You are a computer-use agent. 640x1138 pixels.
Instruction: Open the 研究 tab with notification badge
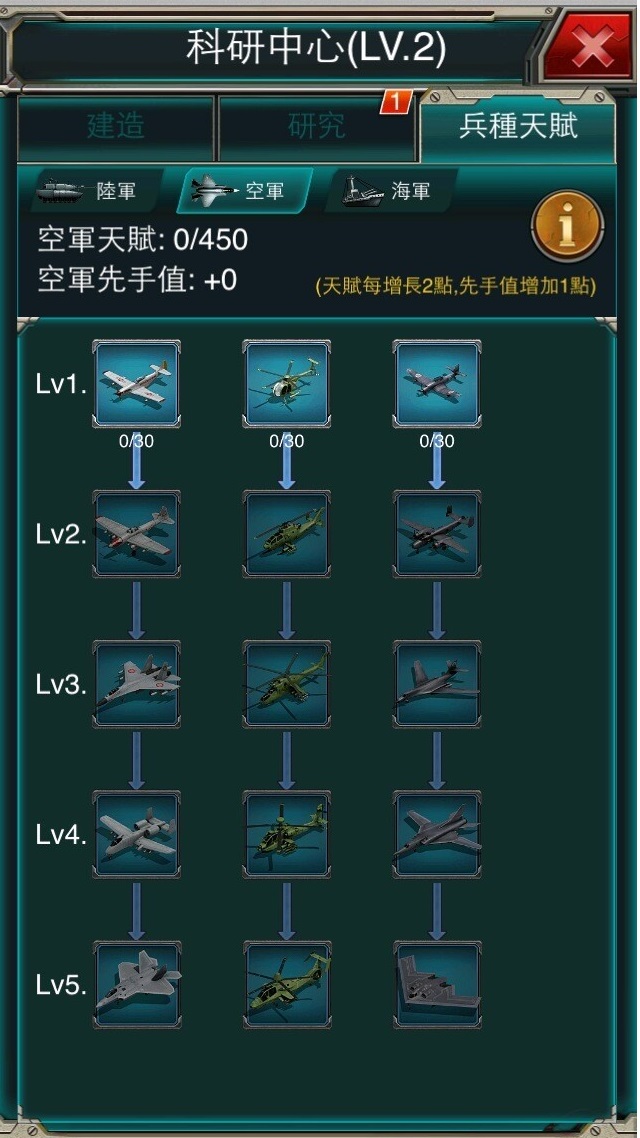pyautogui.click(x=316, y=127)
